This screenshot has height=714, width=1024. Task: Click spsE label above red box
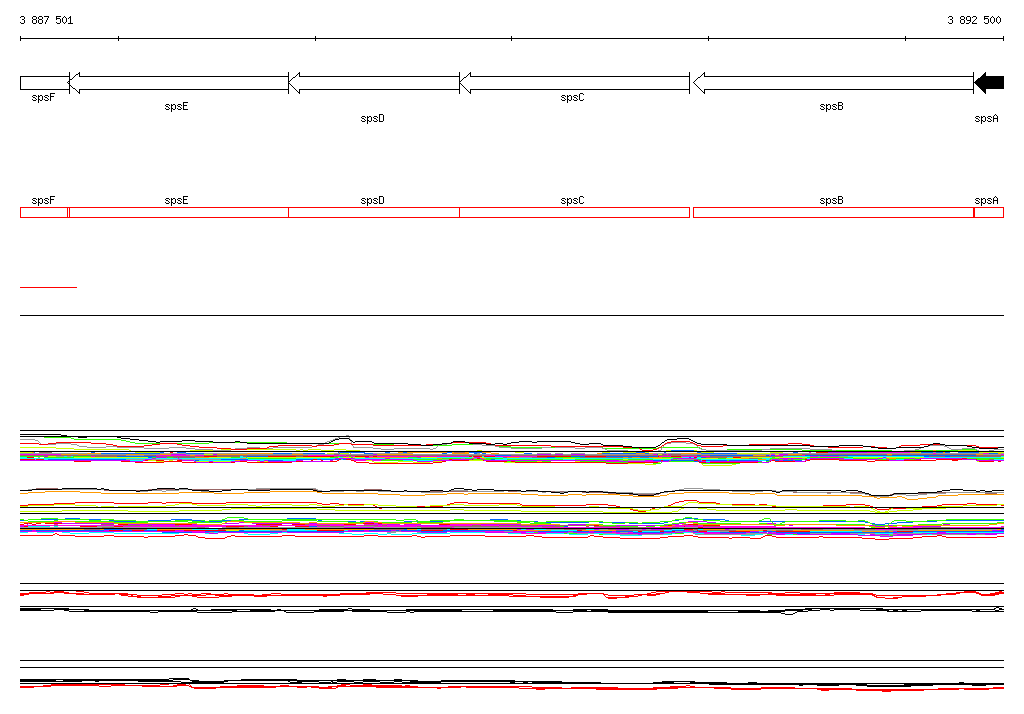coord(176,201)
